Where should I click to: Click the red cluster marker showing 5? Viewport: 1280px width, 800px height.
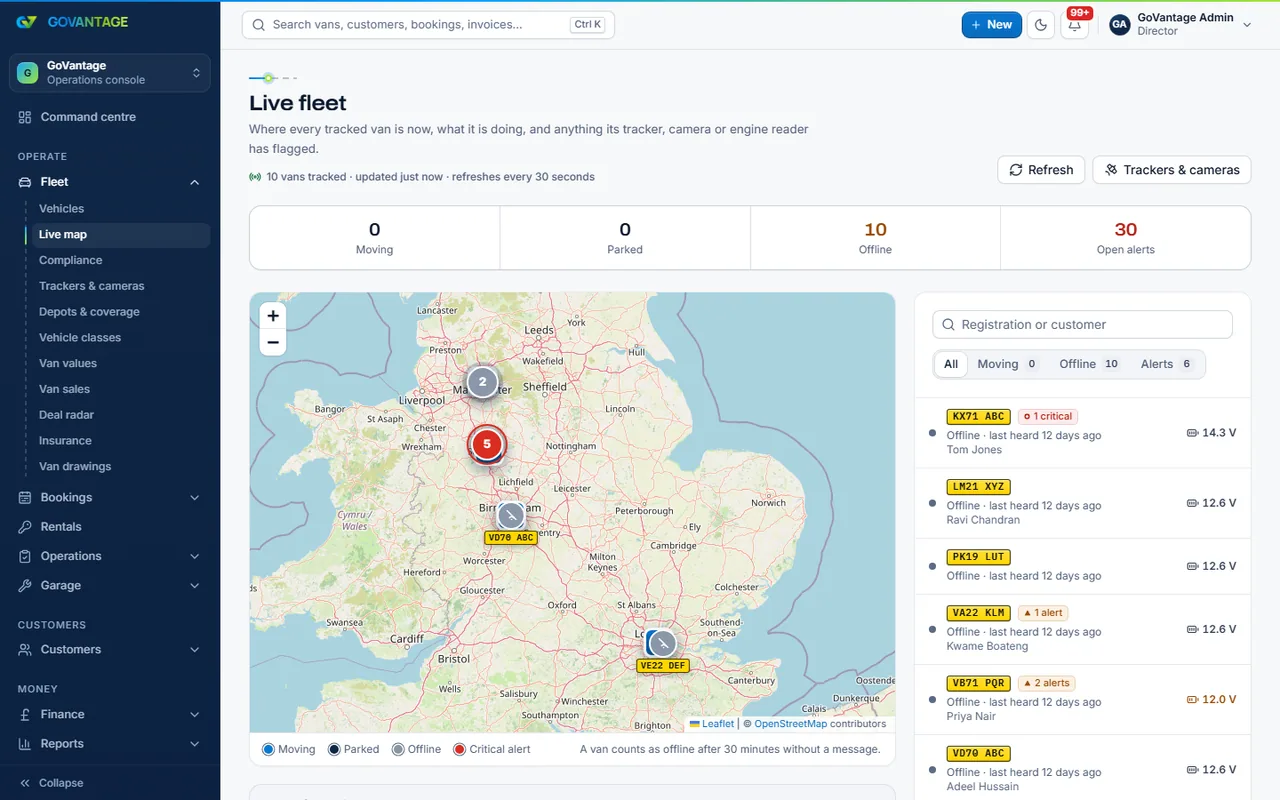487,444
